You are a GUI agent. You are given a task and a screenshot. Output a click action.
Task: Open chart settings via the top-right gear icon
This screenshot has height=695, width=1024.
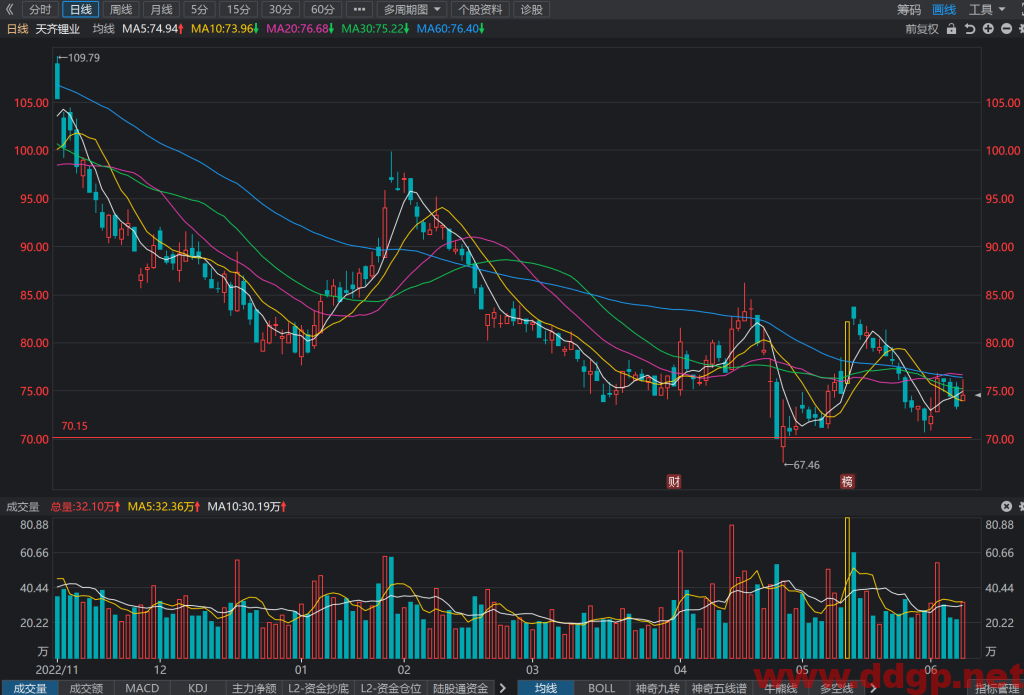coord(1020,29)
